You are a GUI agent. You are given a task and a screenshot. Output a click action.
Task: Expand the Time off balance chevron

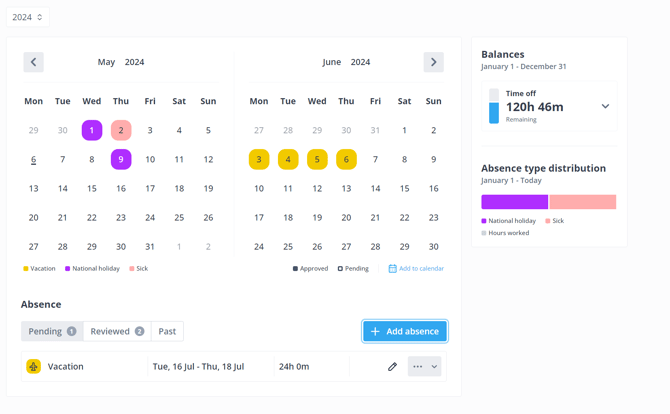click(605, 106)
